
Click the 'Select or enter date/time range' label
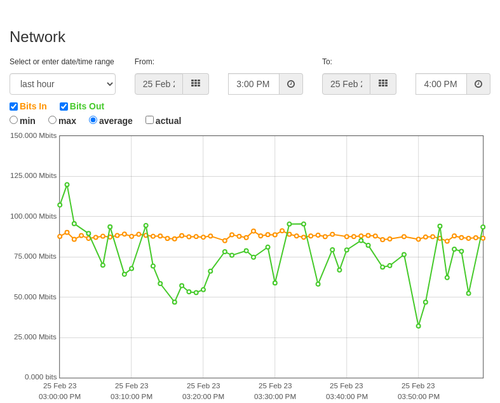[62, 62]
